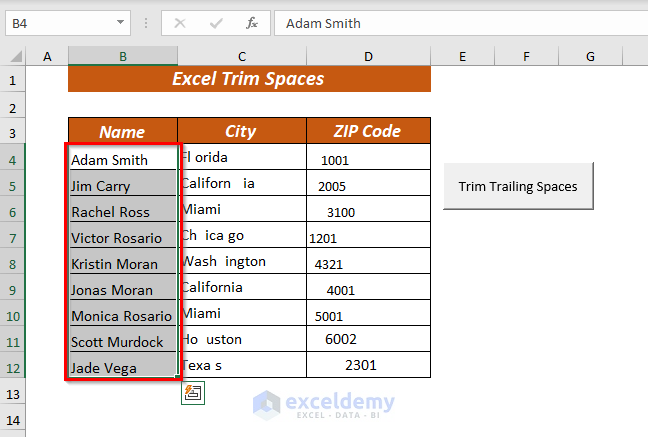Click the Insert Function fx icon

pyautogui.click(x=252, y=23)
